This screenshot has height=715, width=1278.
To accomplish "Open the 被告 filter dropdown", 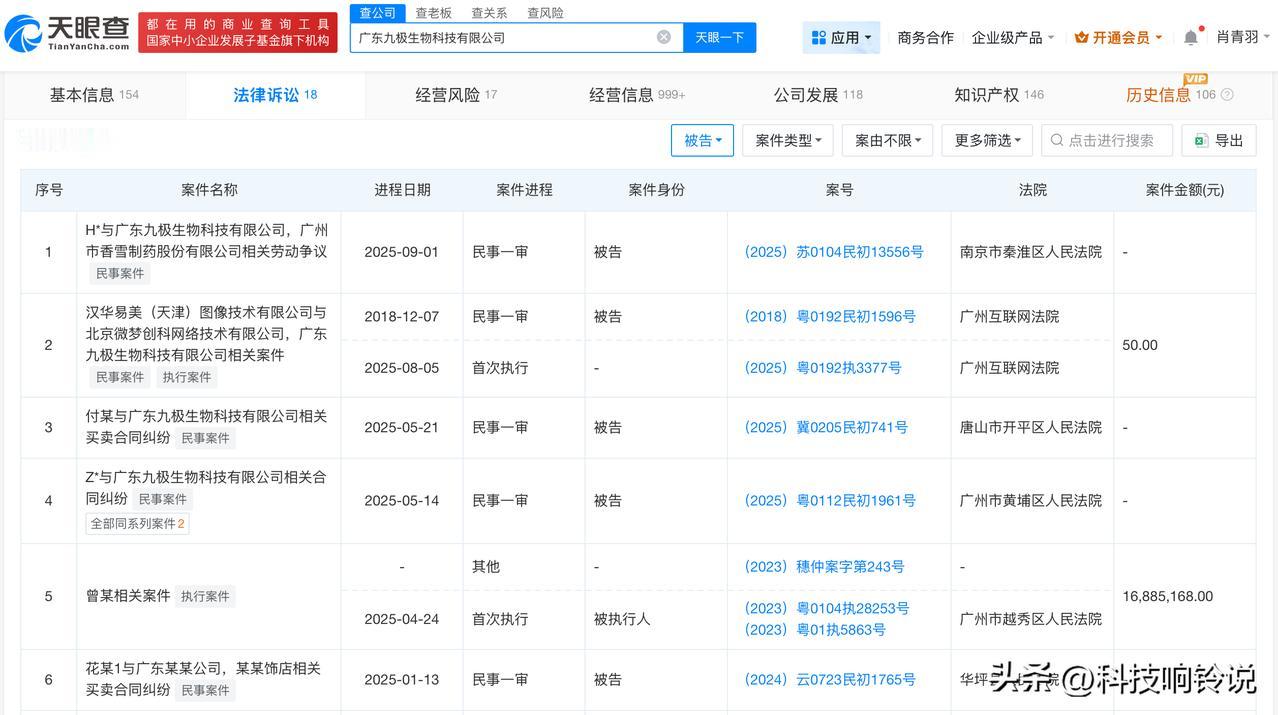I will [702, 140].
